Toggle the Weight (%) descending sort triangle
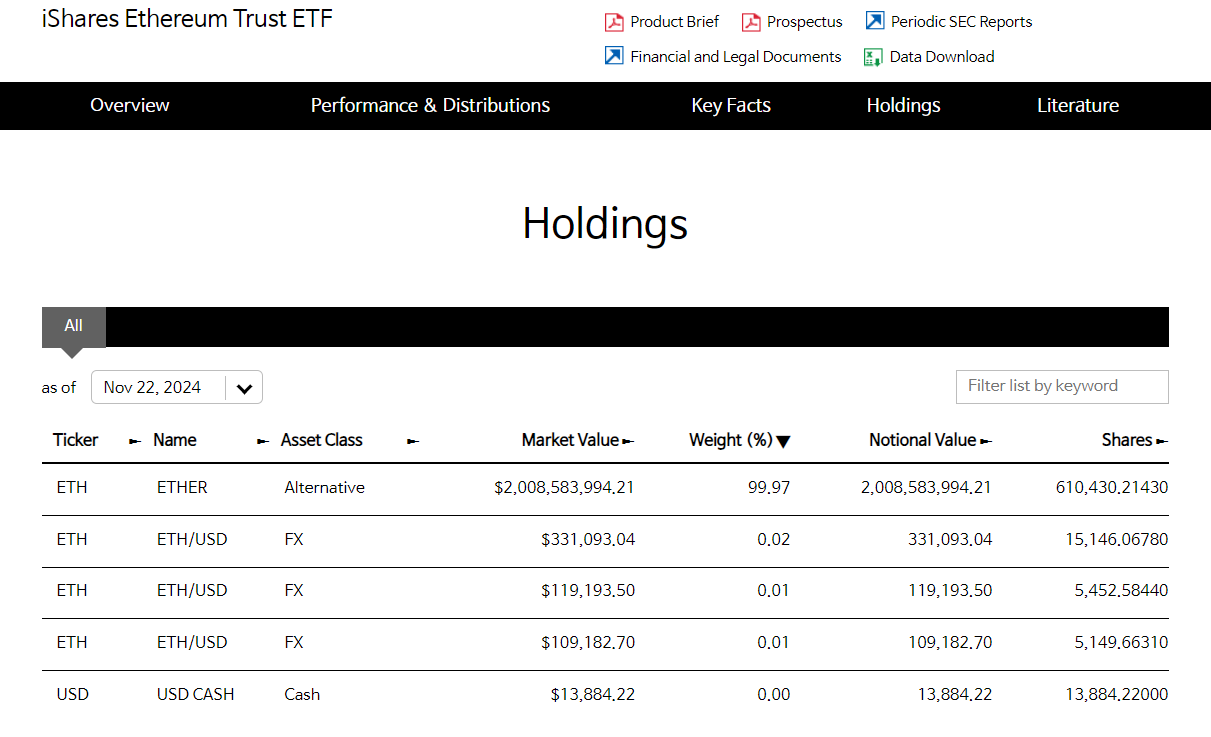This screenshot has height=737, width=1211. [x=783, y=441]
